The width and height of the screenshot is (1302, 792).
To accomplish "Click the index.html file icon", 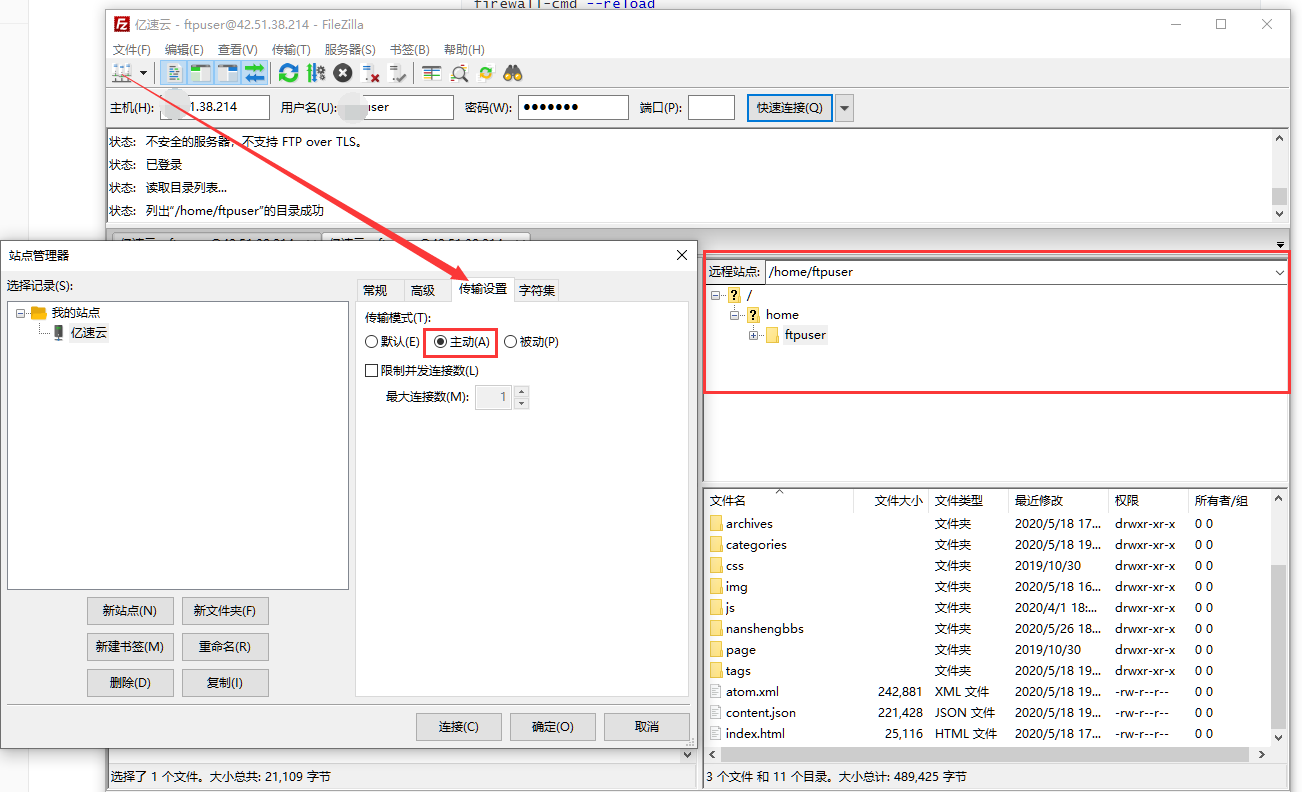I will click(716, 733).
